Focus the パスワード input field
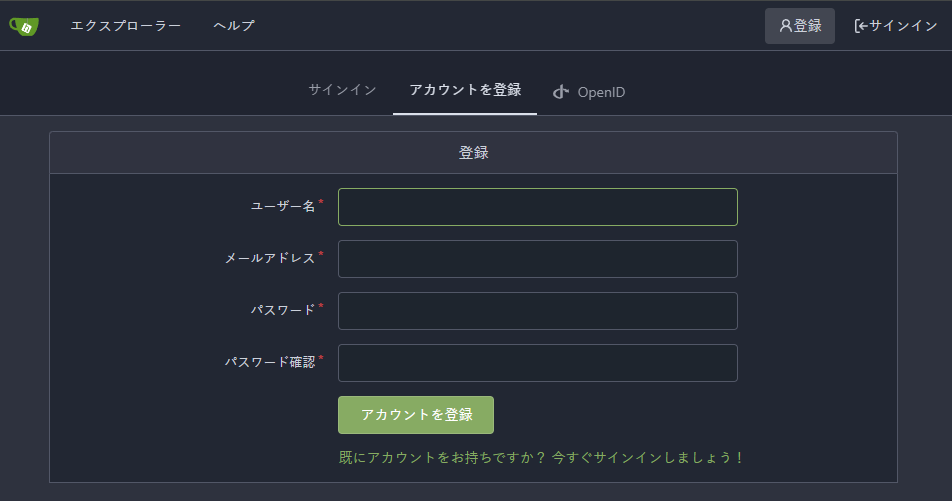 point(538,311)
